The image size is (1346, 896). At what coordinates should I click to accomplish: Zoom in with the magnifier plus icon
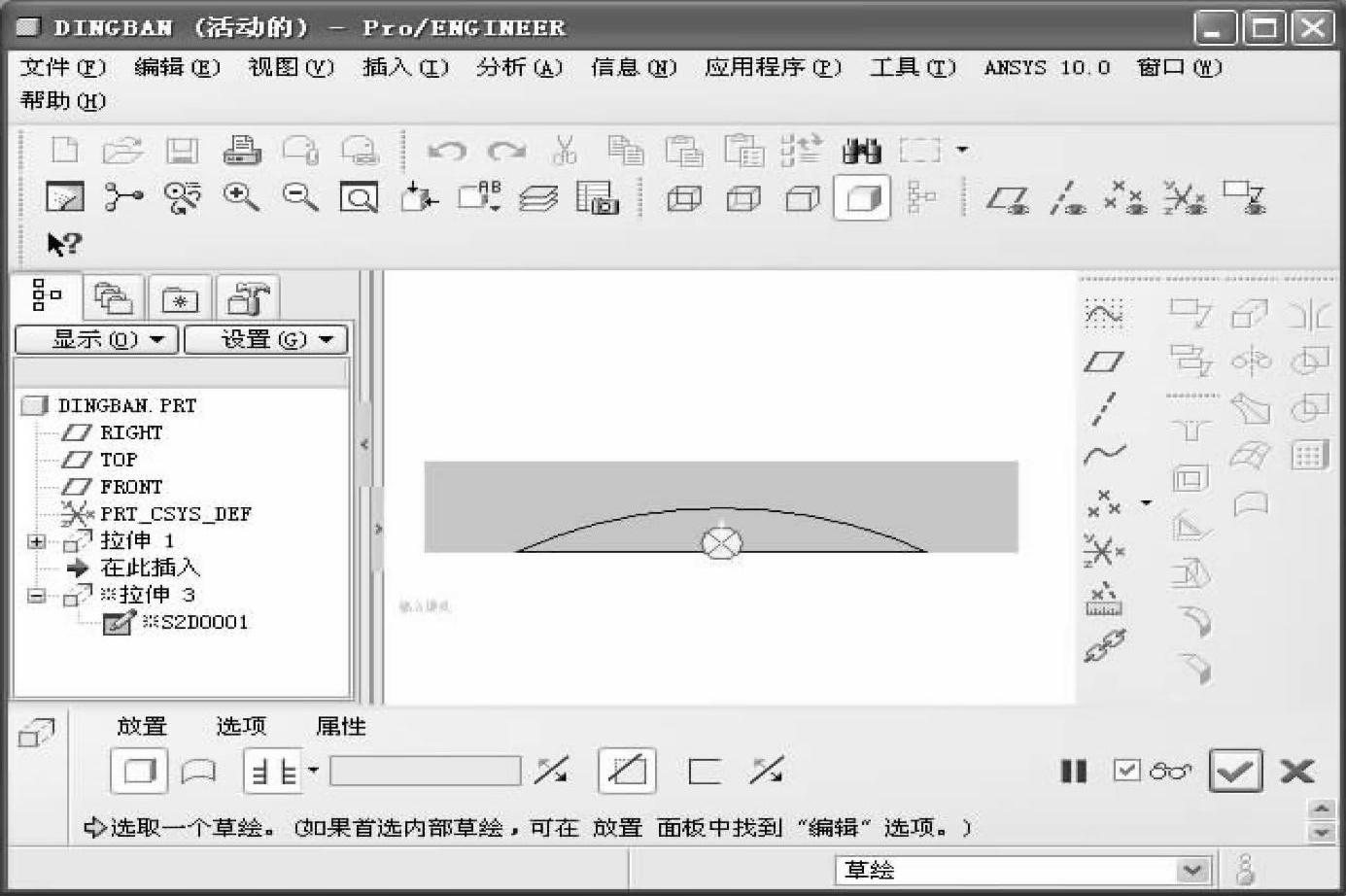click(x=241, y=197)
